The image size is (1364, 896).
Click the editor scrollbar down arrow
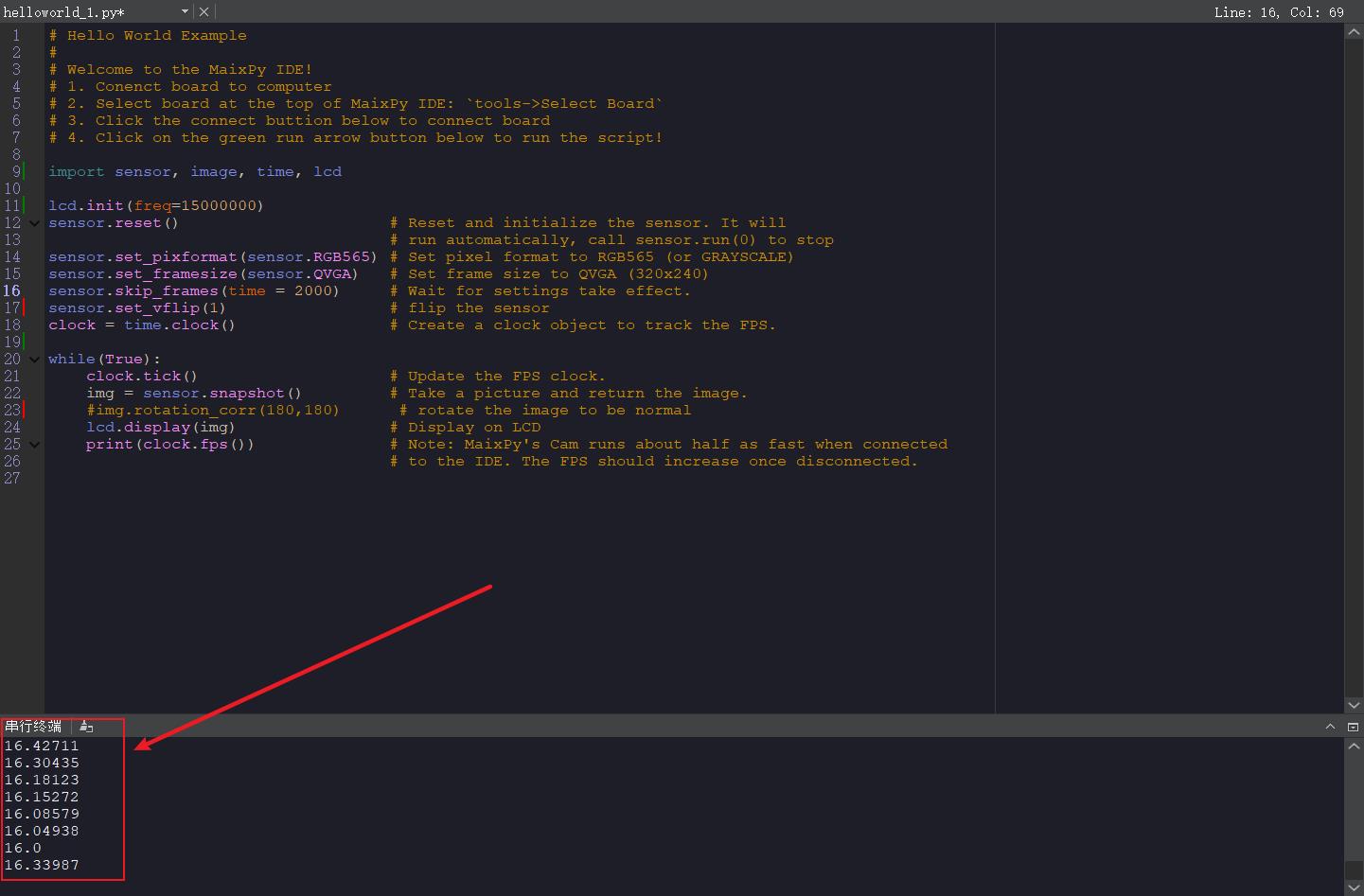coord(1354,705)
